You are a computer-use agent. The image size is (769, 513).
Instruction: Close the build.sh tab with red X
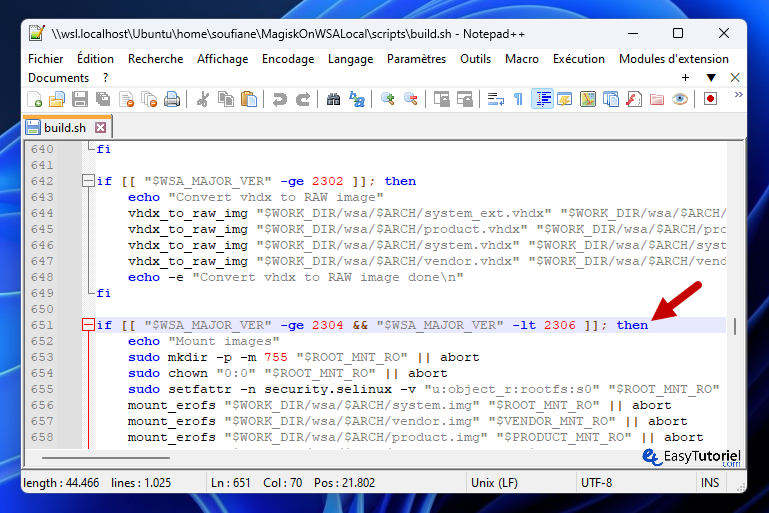(101, 128)
